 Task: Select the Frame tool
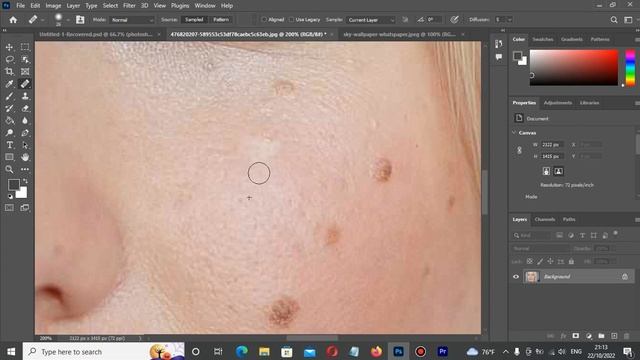25,72
